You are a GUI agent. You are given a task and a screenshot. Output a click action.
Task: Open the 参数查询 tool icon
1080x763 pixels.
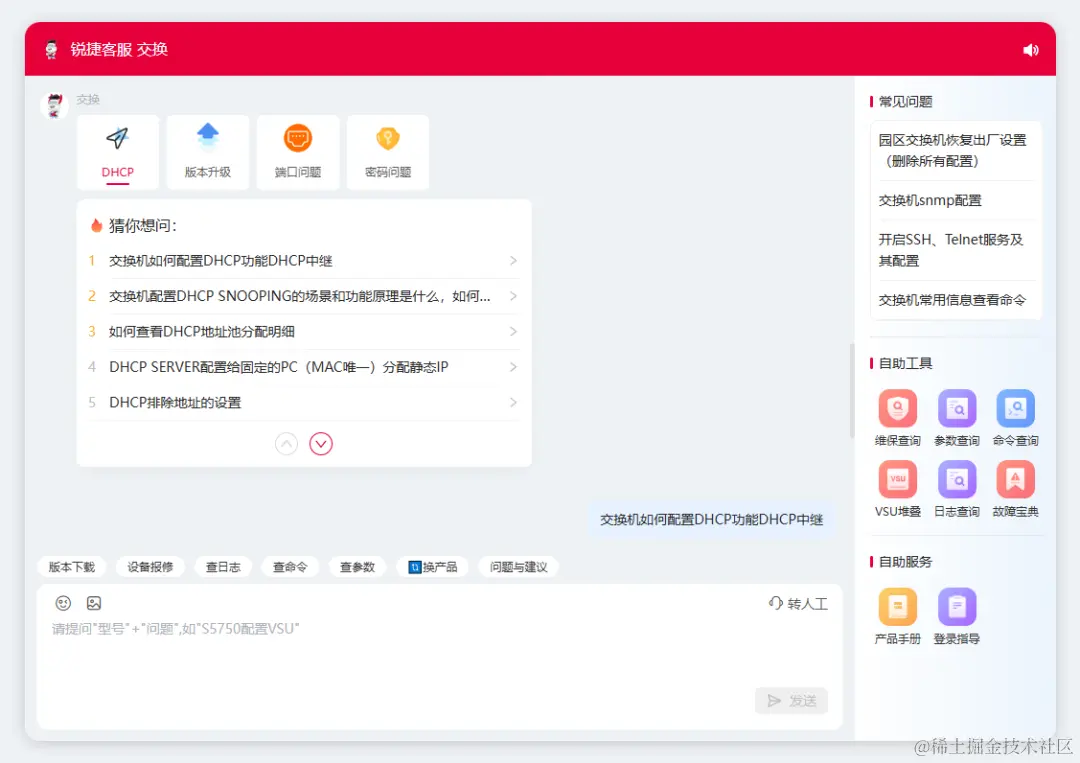[957, 409]
